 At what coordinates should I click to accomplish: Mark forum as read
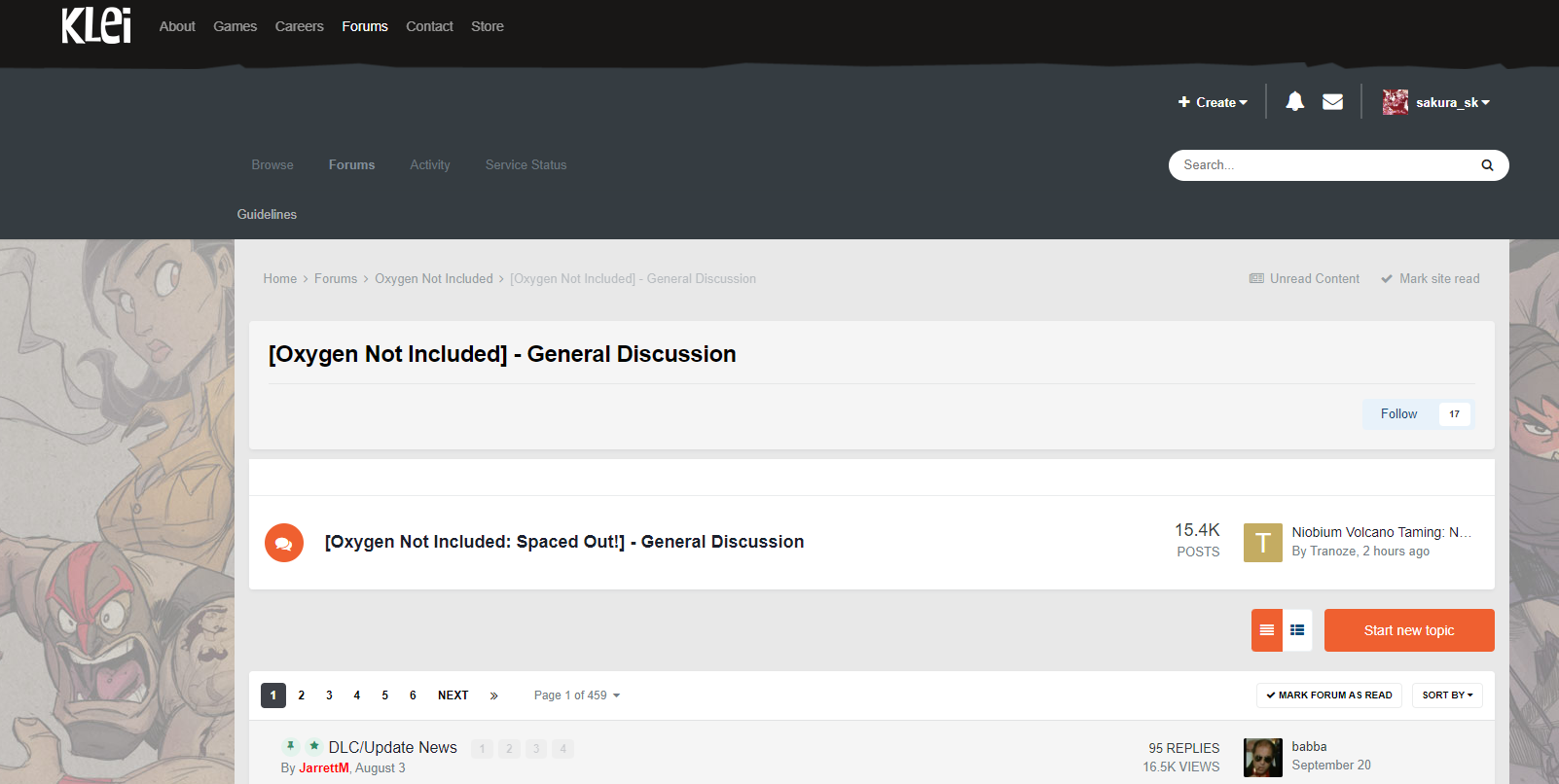tap(1328, 695)
